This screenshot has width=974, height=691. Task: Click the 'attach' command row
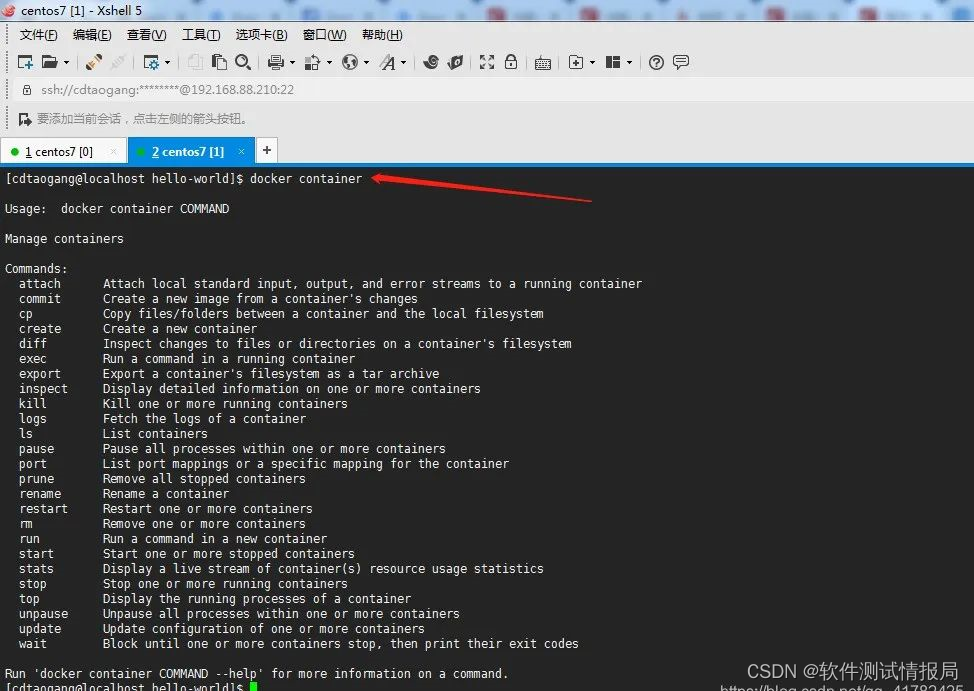[330, 284]
